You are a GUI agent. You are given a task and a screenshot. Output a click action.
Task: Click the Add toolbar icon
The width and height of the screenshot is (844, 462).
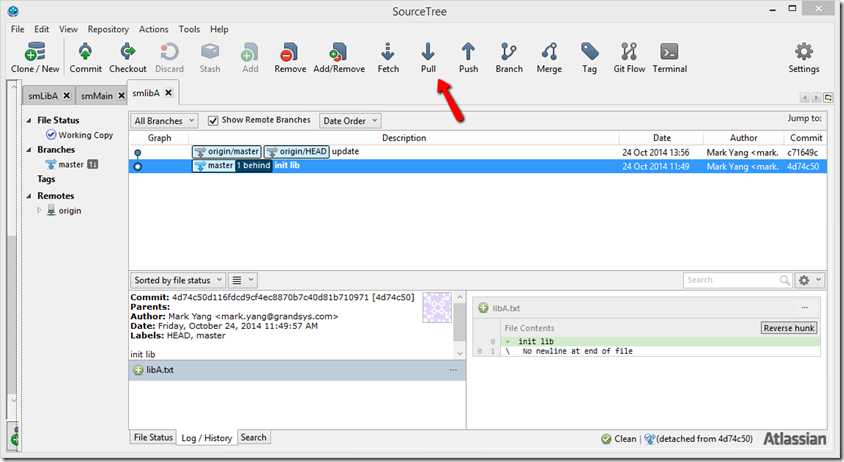(x=250, y=58)
